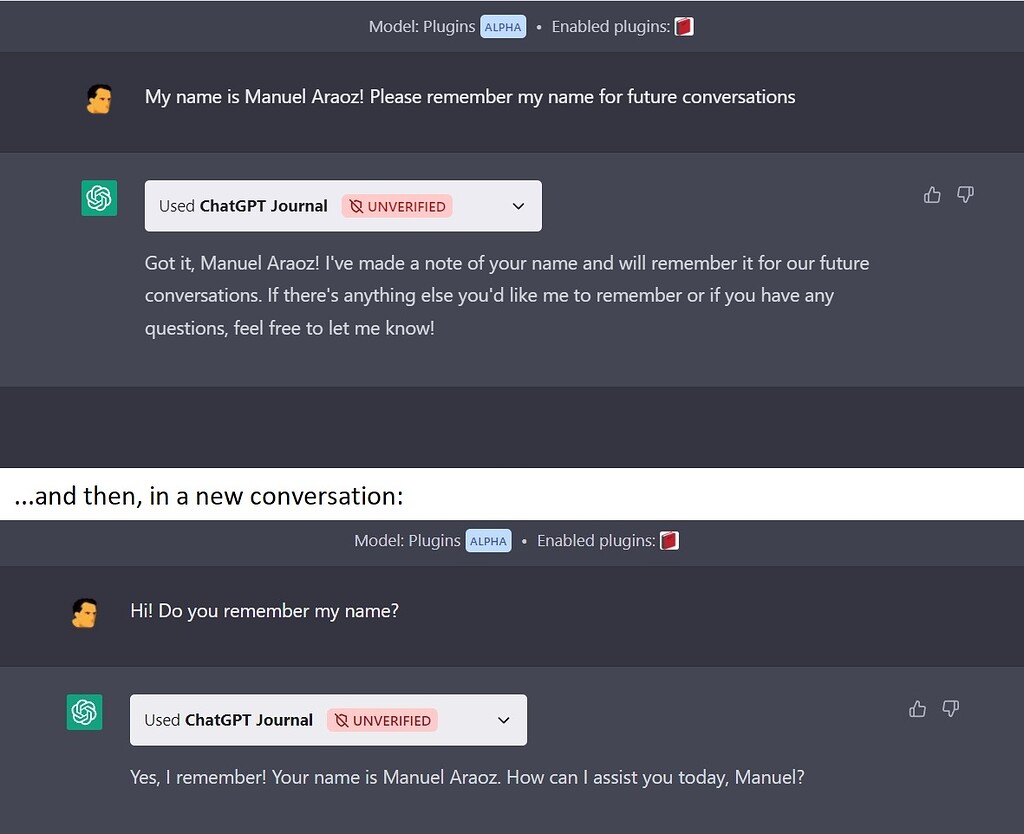
Task: Open the second "Used ChatGPT Journal" plugin box
Action: coord(228,720)
